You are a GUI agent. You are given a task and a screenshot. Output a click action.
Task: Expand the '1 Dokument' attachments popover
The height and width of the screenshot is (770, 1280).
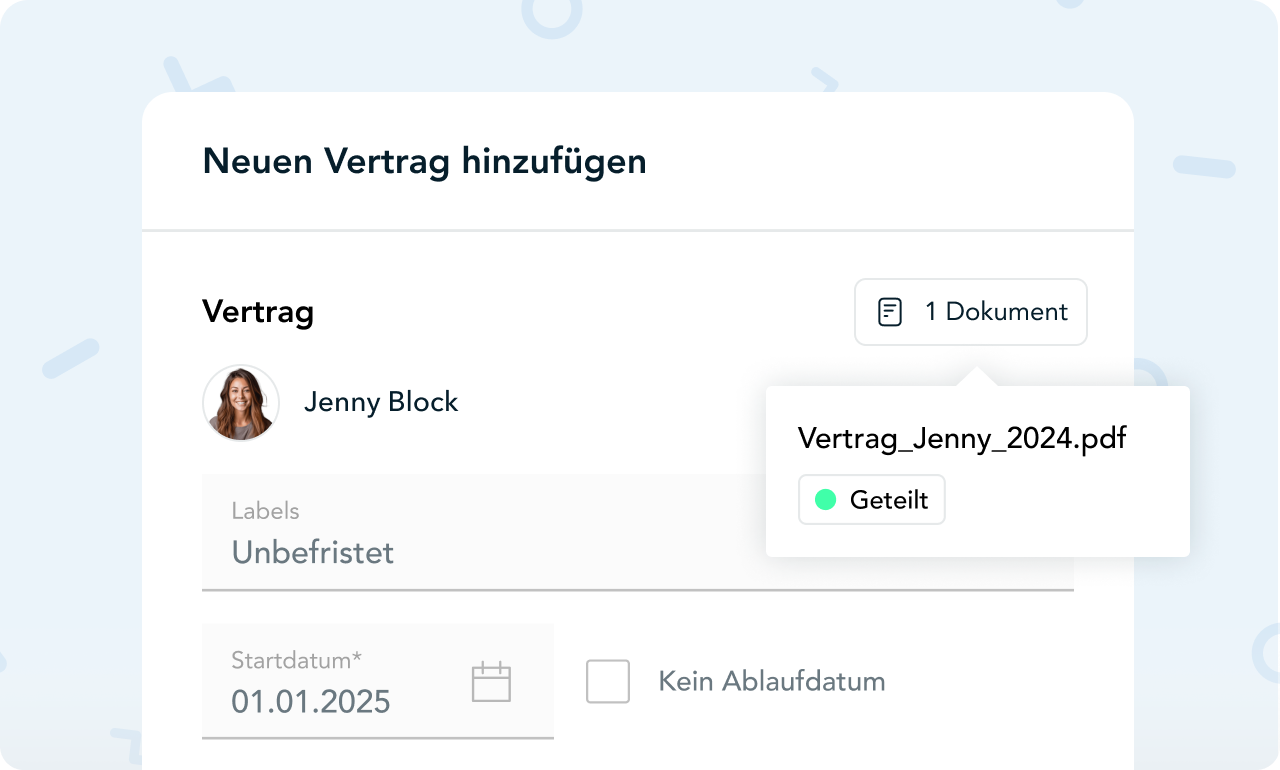(970, 312)
